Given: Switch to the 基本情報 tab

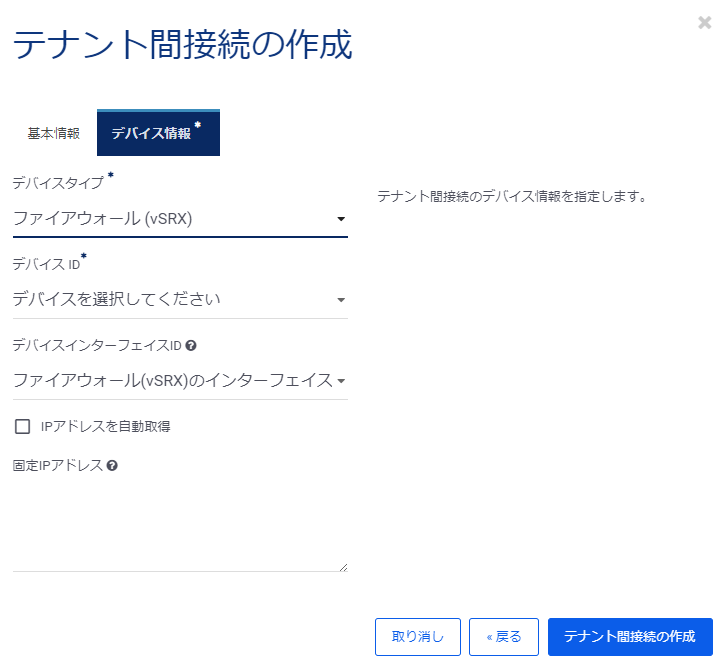Looking at the screenshot, I should [x=54, y=134].
